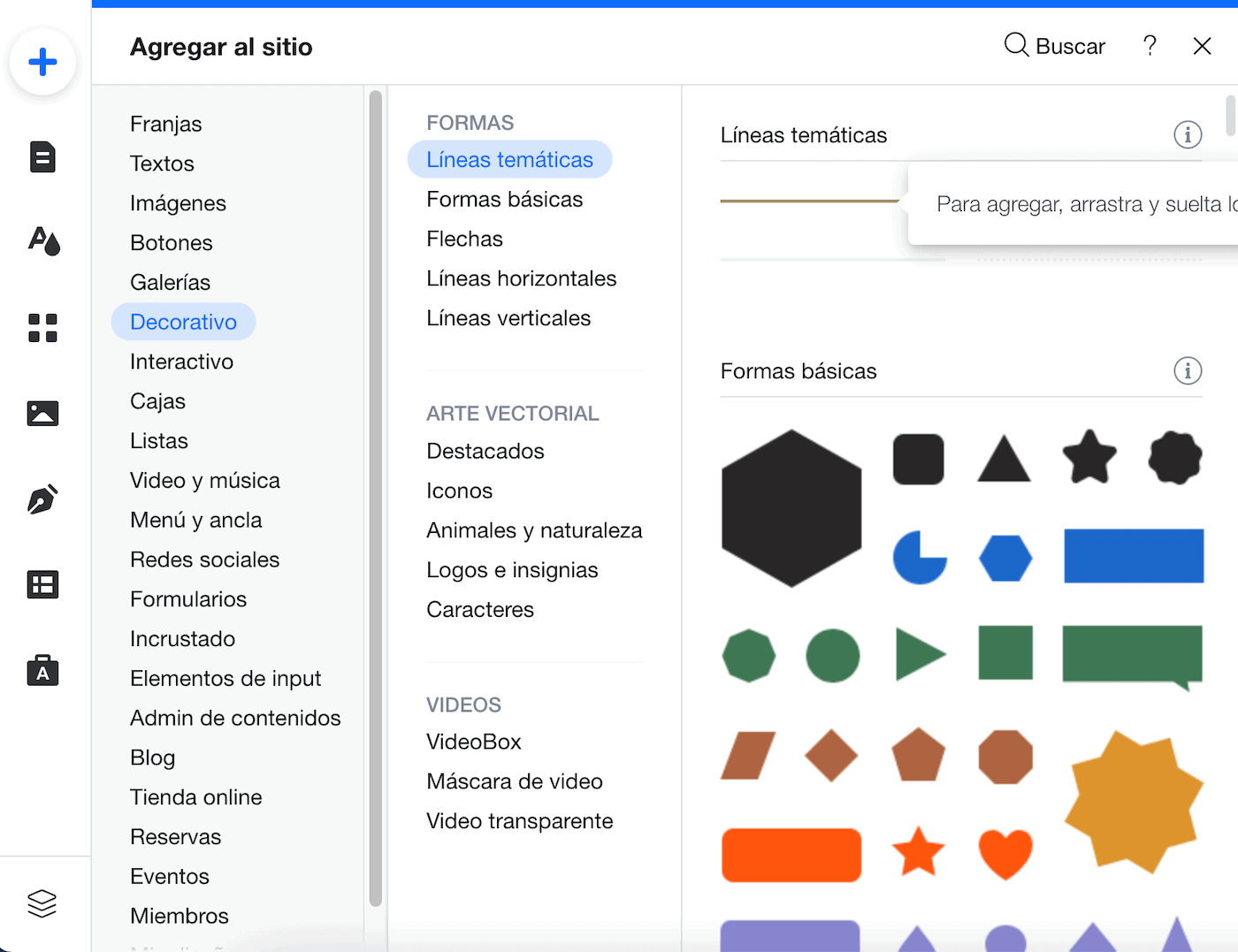
Task: Go to Líneas verticales subsection
Action: click(508, 318)
